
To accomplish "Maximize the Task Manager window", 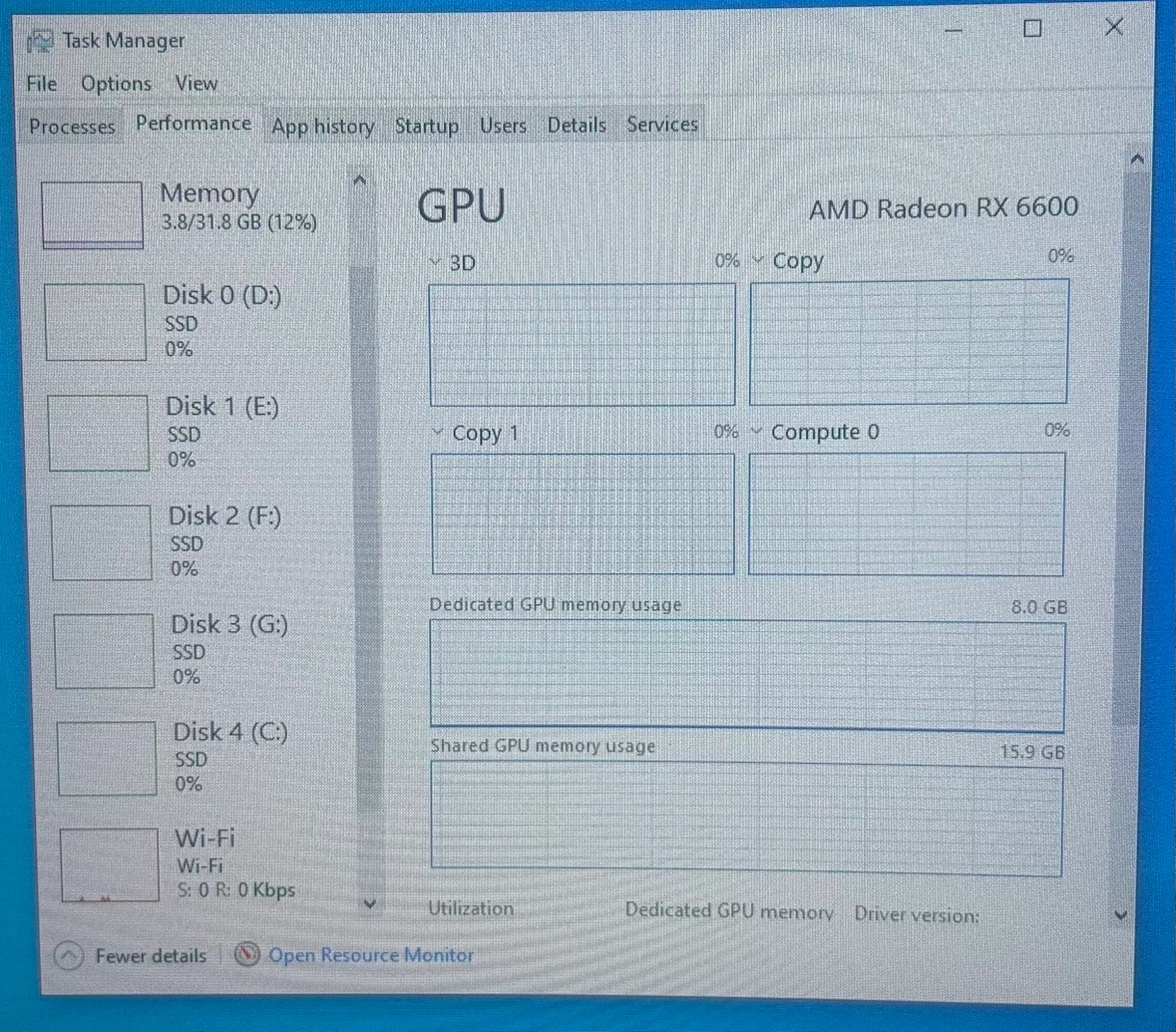I will (1032, 29).
